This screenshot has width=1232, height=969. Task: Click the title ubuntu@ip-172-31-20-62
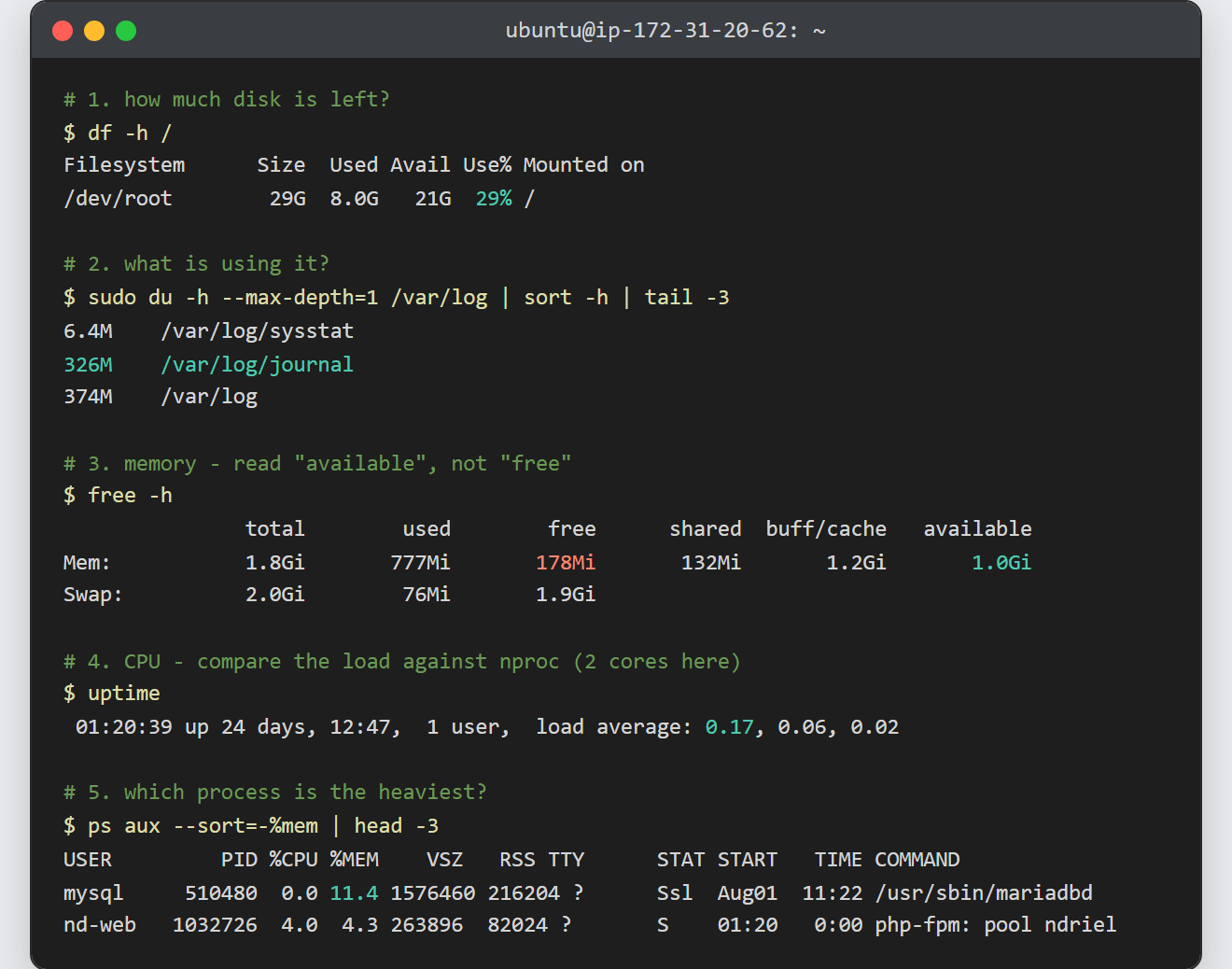click(x=665, y=31)
